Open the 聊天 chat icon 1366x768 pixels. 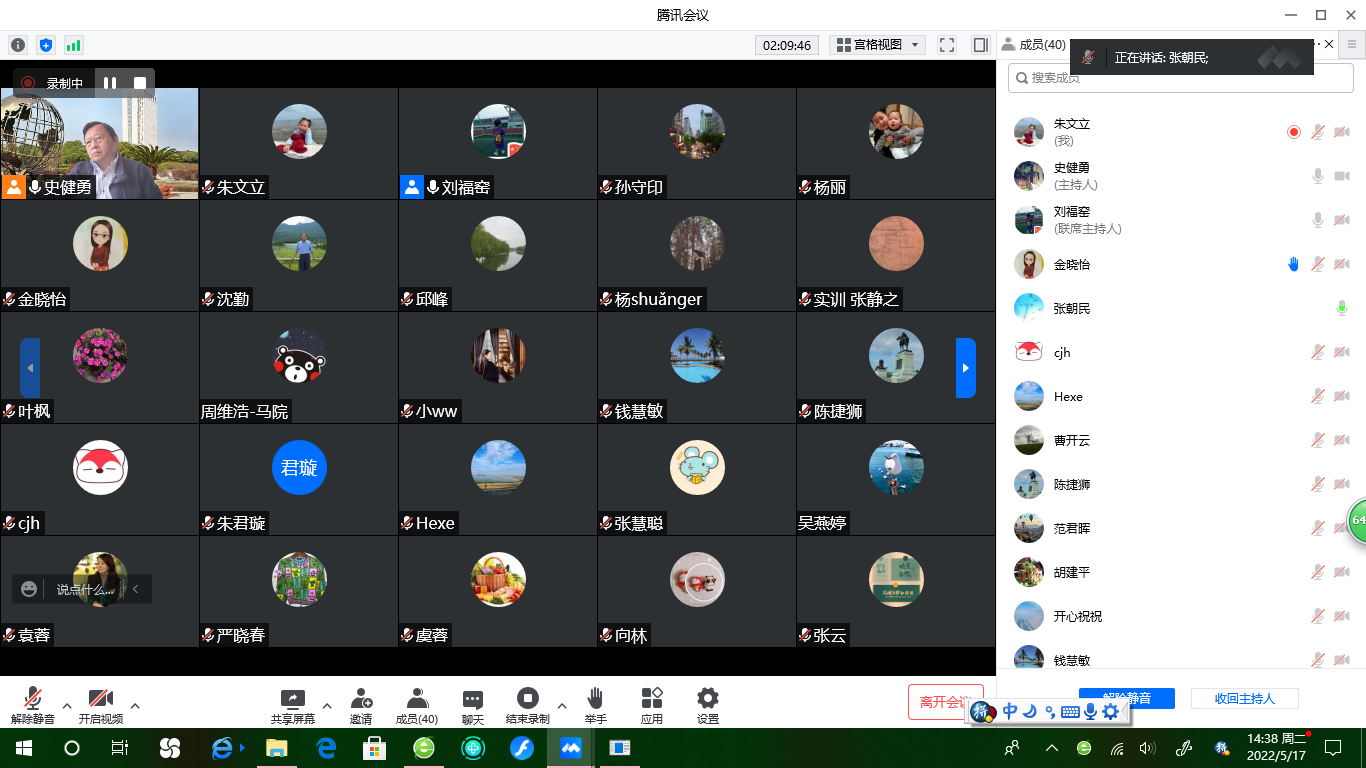coord(473,704)
